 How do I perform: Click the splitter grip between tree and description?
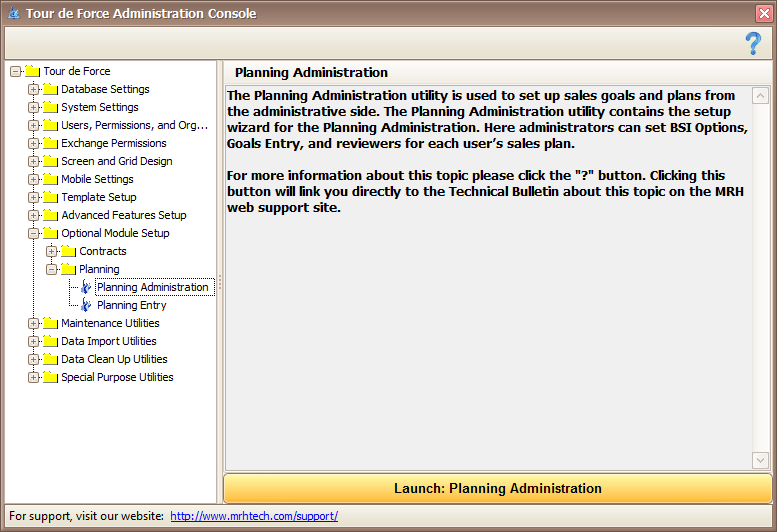click(220, 282)
